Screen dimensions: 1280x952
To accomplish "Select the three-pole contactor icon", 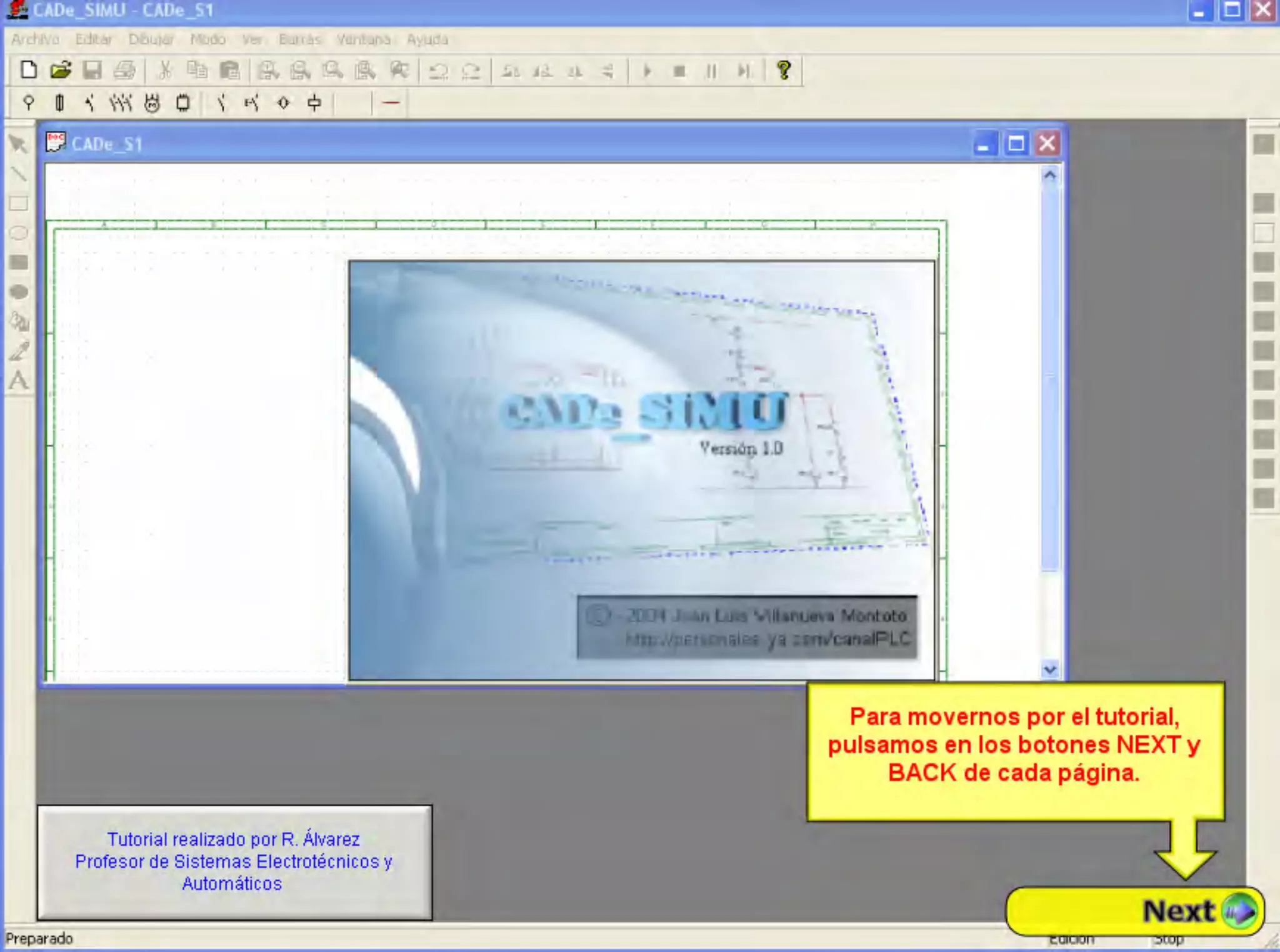I will click(121, 103).
